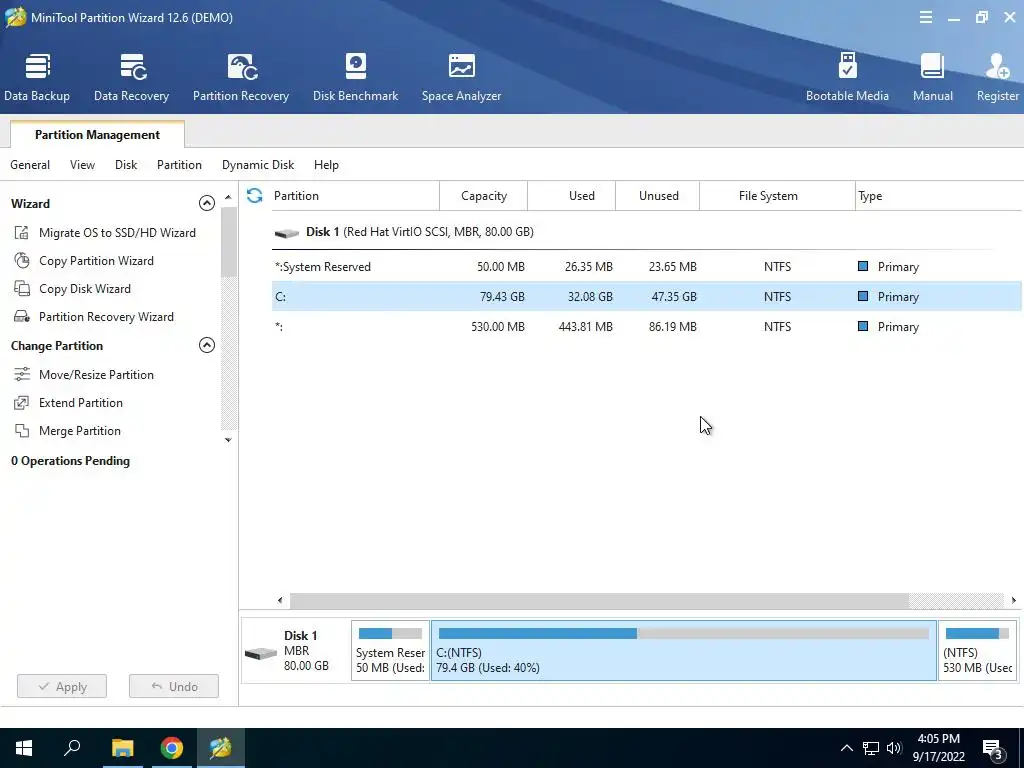
Task: Click Copy Disk Wizard link
Action: coord(85,289)
